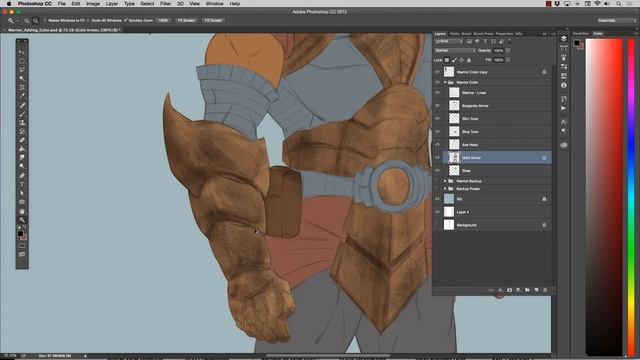
Task: Open the Zoom tool preset picker arrow
Action: [17, 20]
